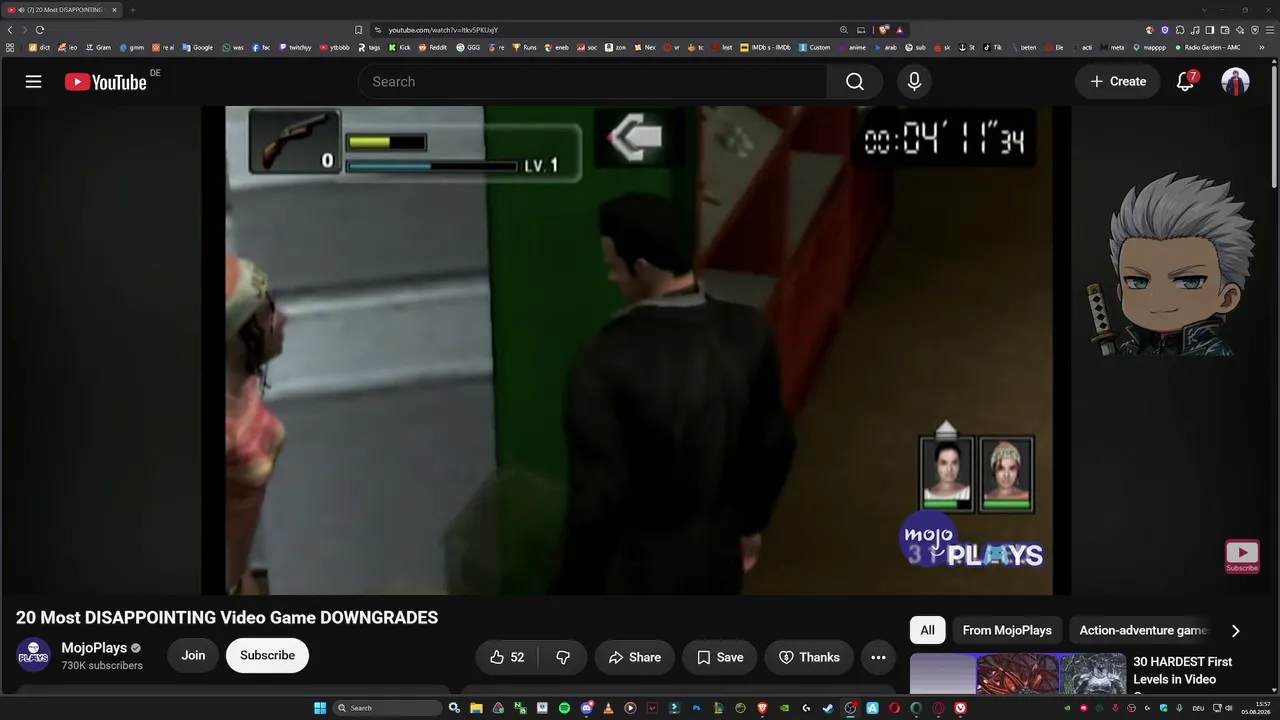Open File Explorer from the taskbar

[x=476, y=708]
